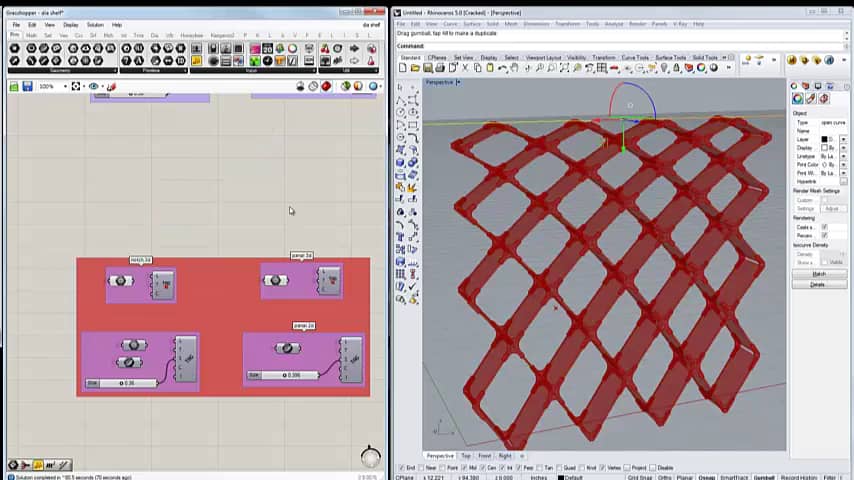Select the pink gradient component icon
This screenshot has width=854, height=480.
point(254,49)
